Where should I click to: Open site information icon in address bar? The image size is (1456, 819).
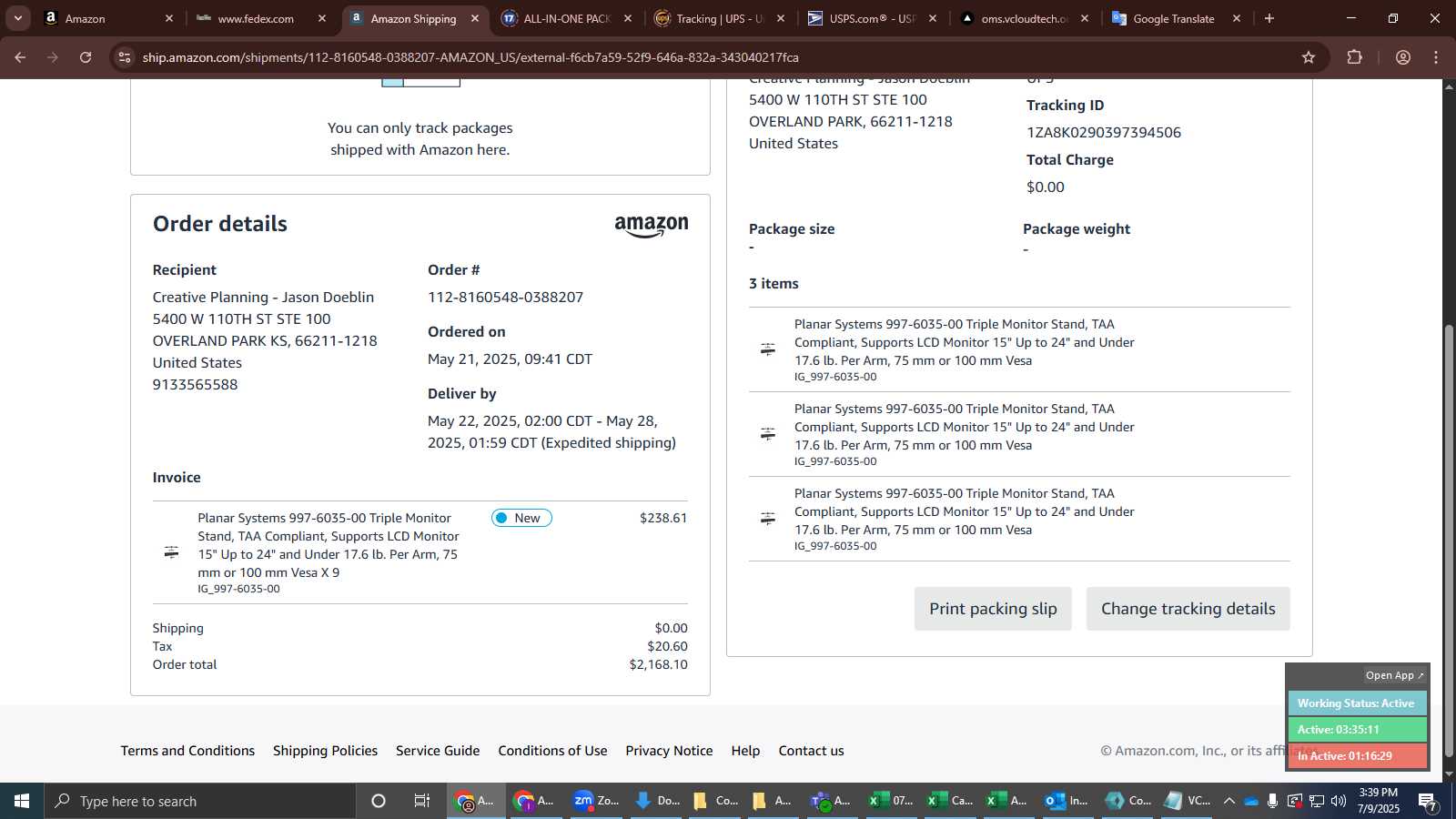(125, 57)
